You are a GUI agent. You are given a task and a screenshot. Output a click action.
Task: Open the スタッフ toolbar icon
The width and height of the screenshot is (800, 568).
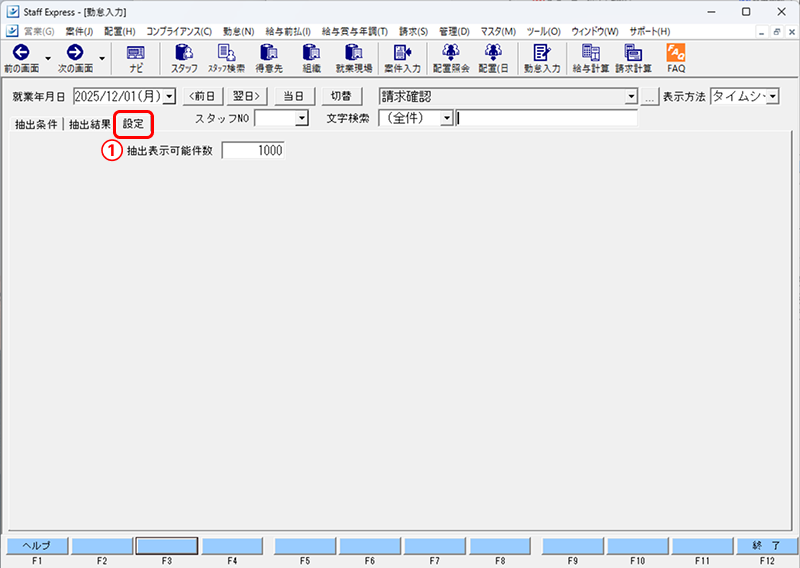click(184, 58)
